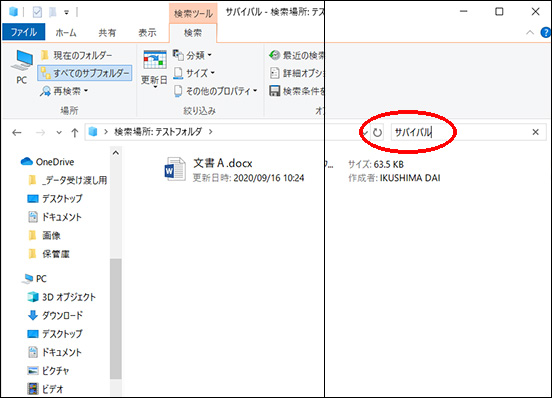This screenshot has height=398, width=552.
Task: Click the navigation pane scroll up arrow
Action: 115,153
